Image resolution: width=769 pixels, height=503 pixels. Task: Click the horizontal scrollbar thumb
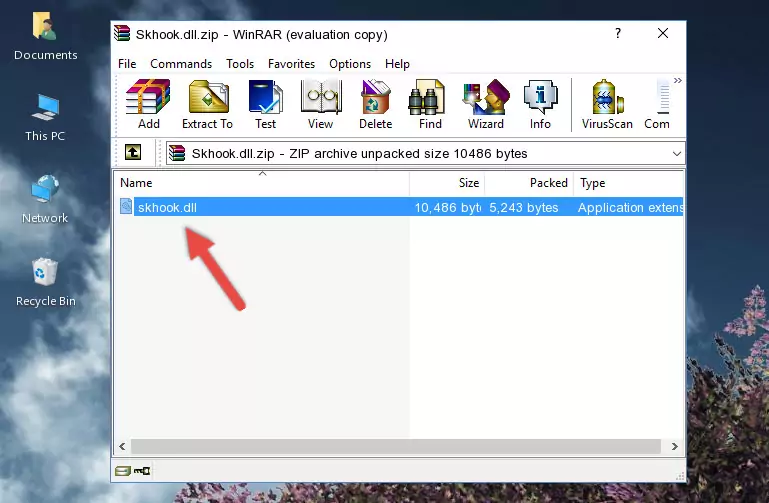click(x=396, y=446)
